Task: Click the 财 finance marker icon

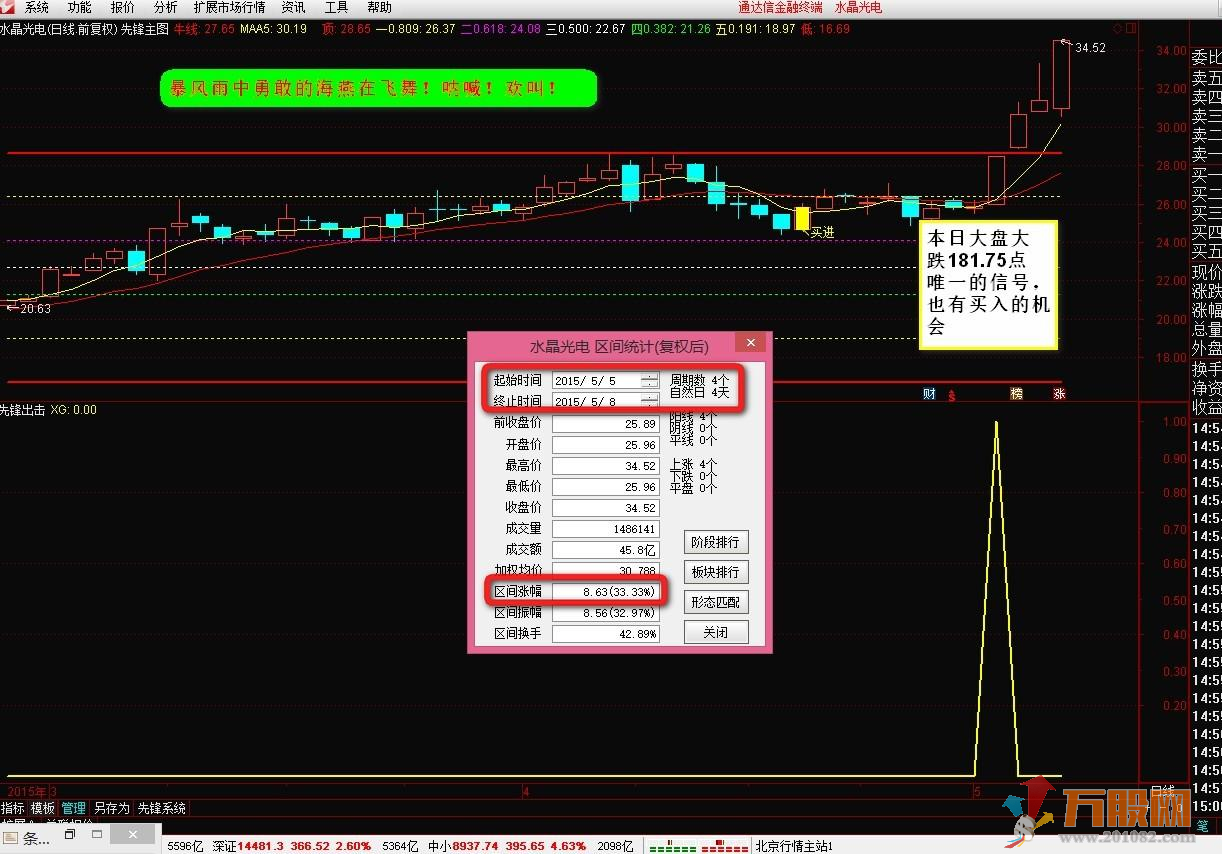Action: coord(929,394)
